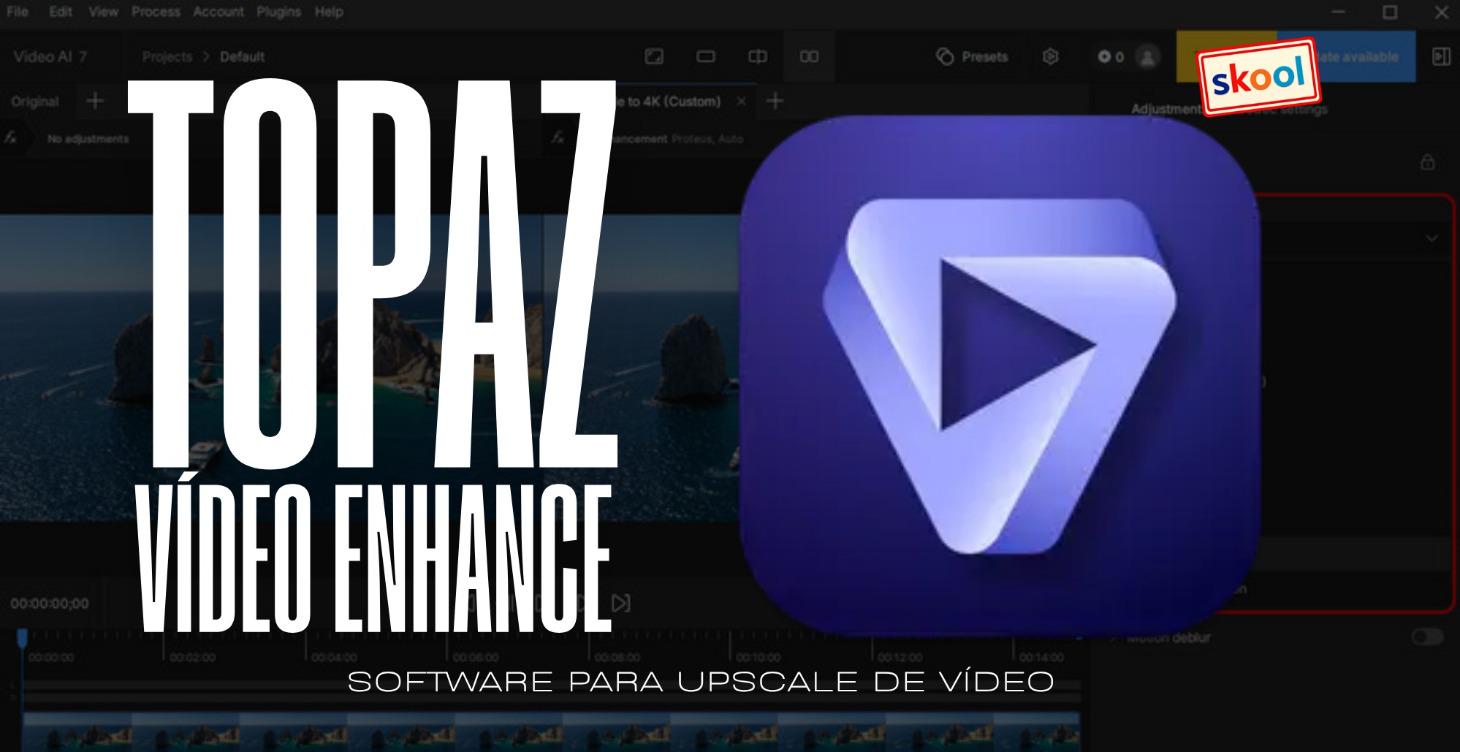Select the single rectangle view mode icon
The width and height of the screenshot is (1460, 752).
pos(705,57)
